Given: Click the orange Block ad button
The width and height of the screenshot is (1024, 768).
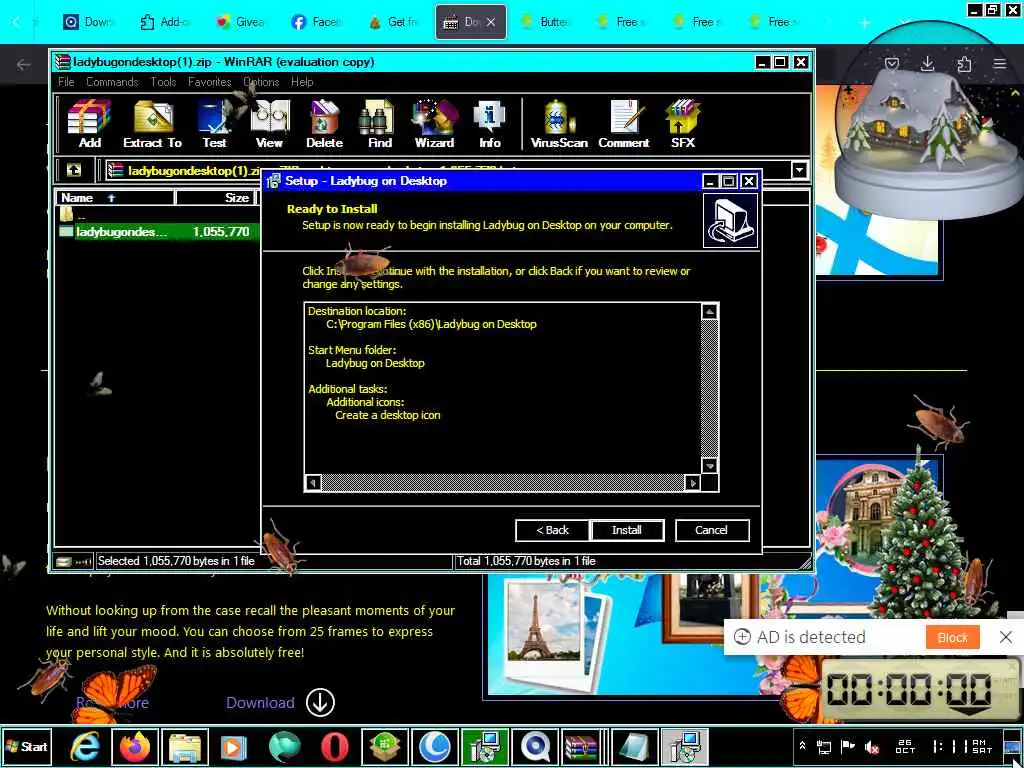Looking at the screenshot, I should pos(953,637).
